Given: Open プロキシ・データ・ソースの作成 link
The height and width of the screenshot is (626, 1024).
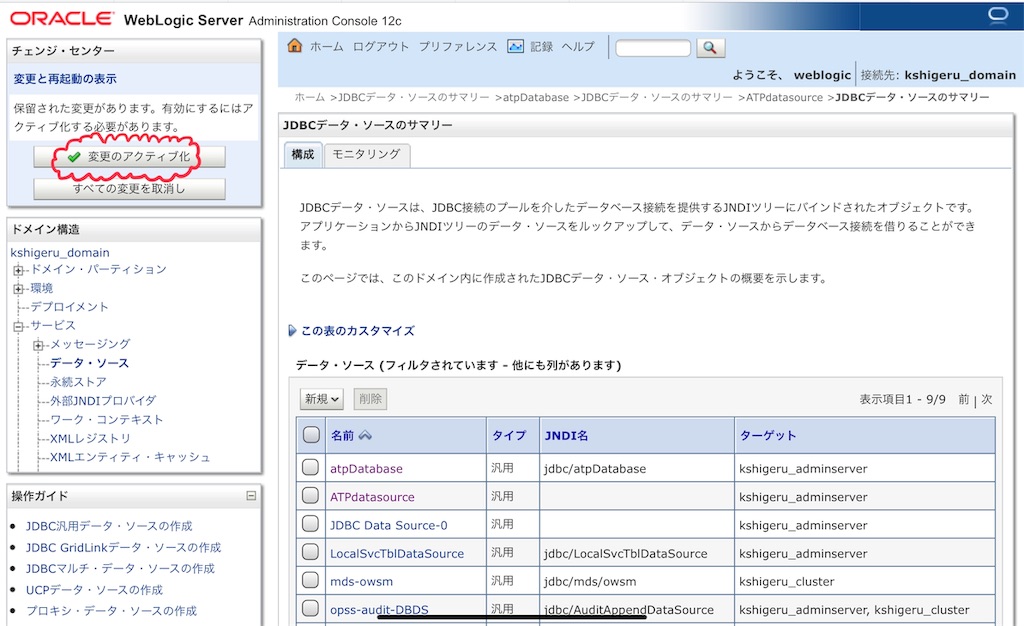Looking at the screenshot, I should 111,611.
